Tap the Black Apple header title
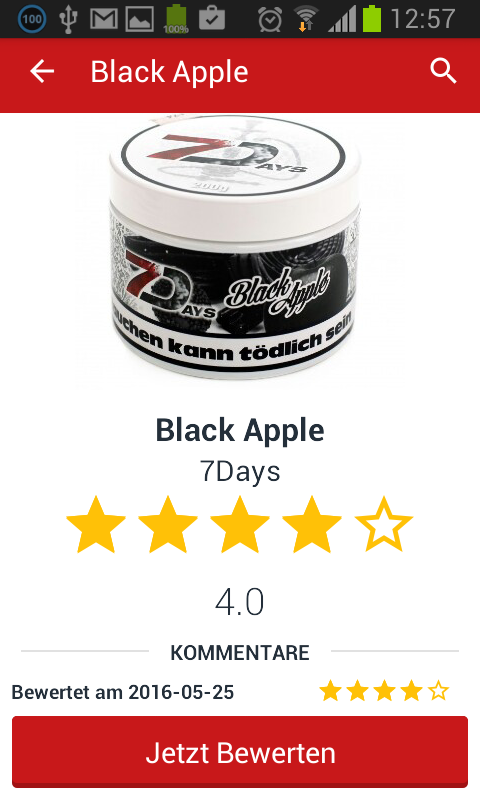This screenshot has width=480, height=800. coord(169,71)
